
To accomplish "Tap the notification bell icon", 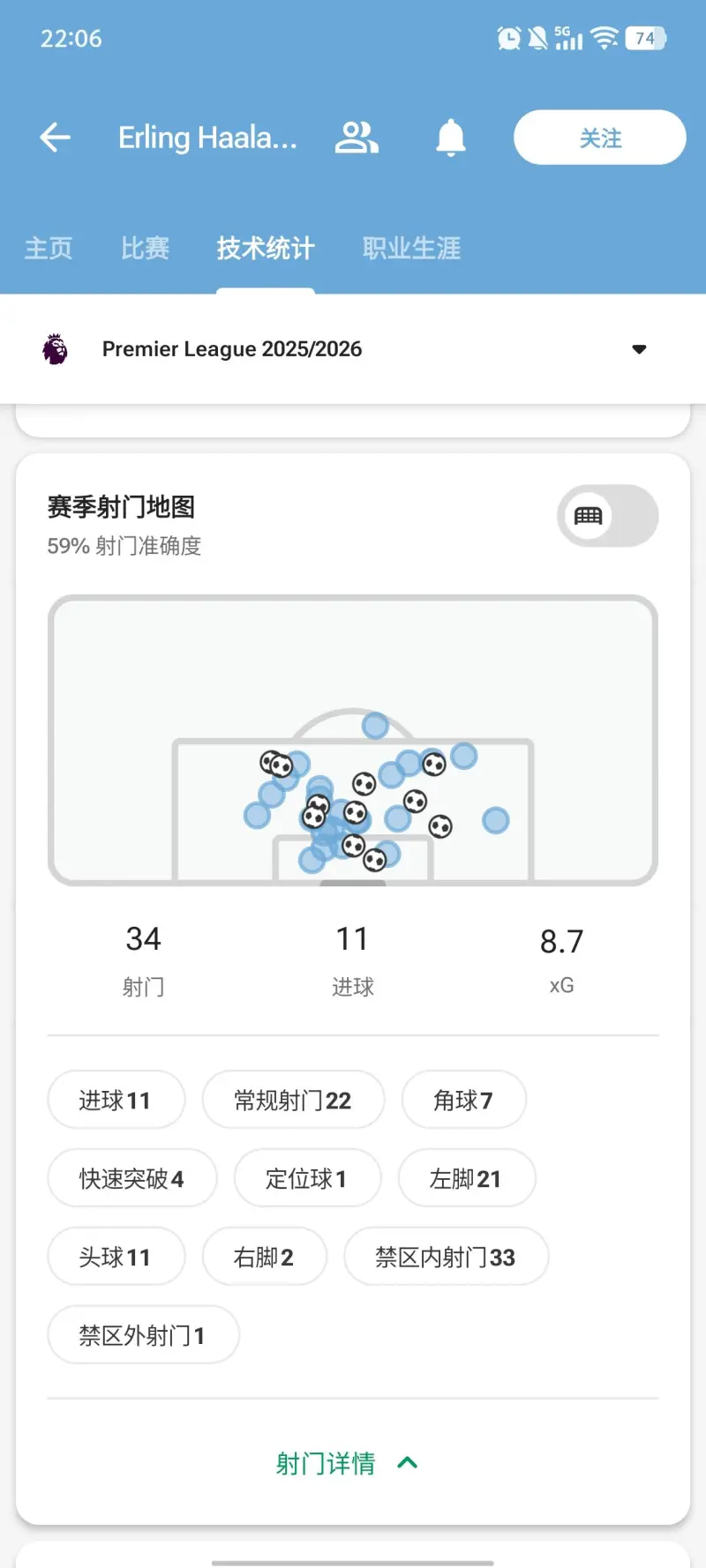I will [x=450, y=138].
